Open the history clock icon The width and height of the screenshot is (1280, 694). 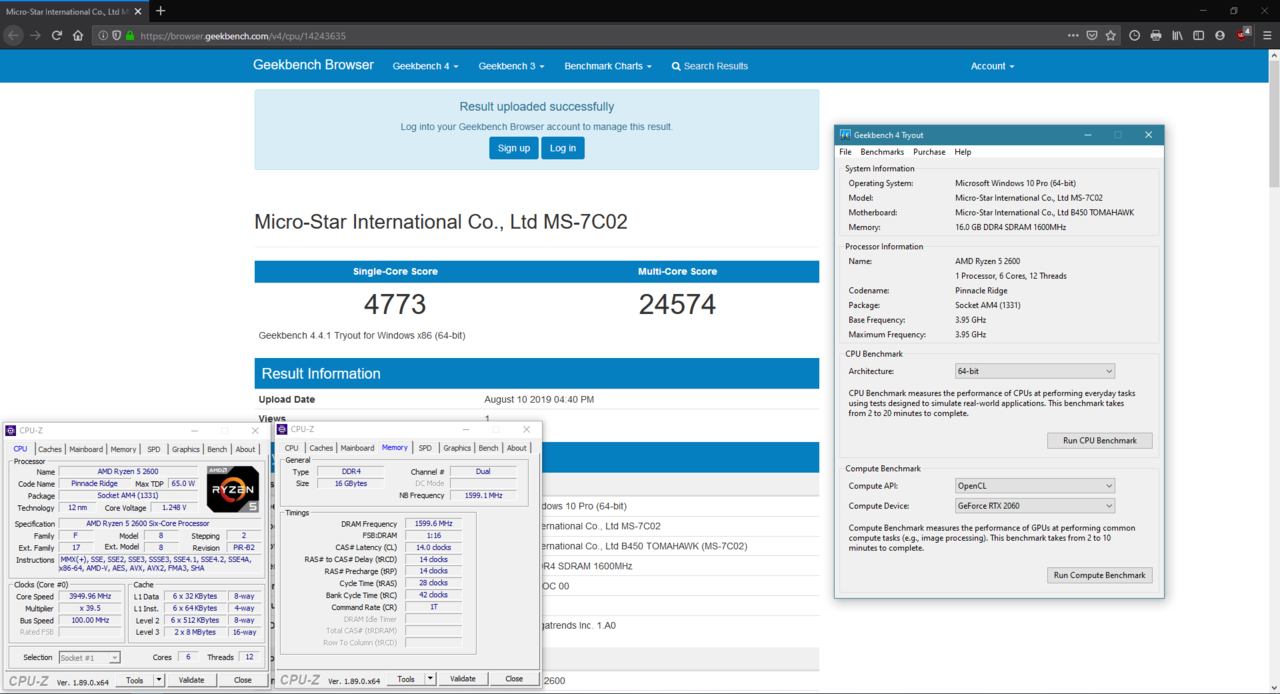(1135, 35)
